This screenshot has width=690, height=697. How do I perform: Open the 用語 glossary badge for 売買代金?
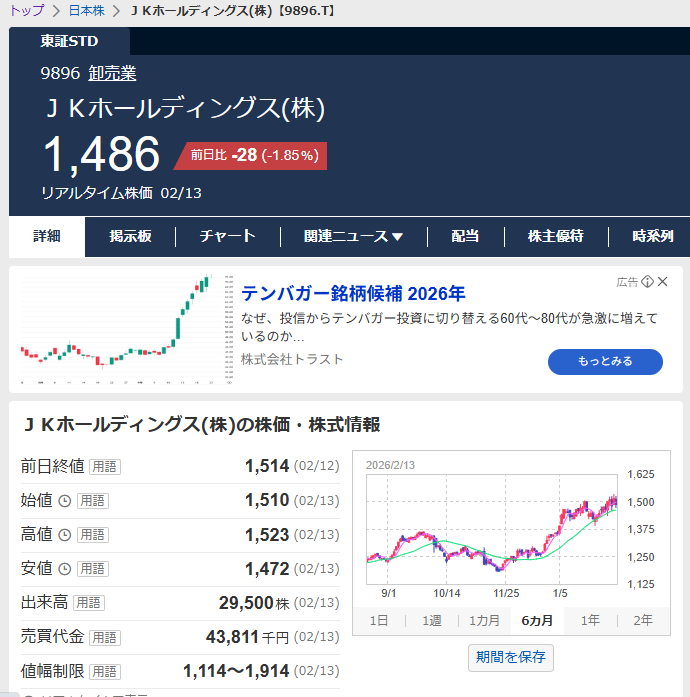[104, 637]
